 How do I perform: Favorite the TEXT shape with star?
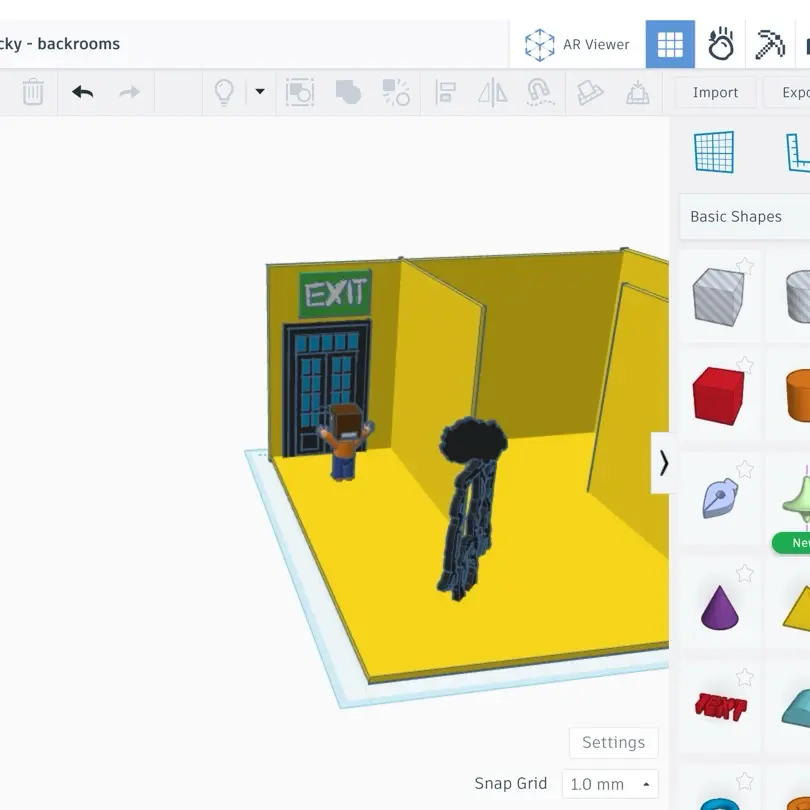coord(744,677)
